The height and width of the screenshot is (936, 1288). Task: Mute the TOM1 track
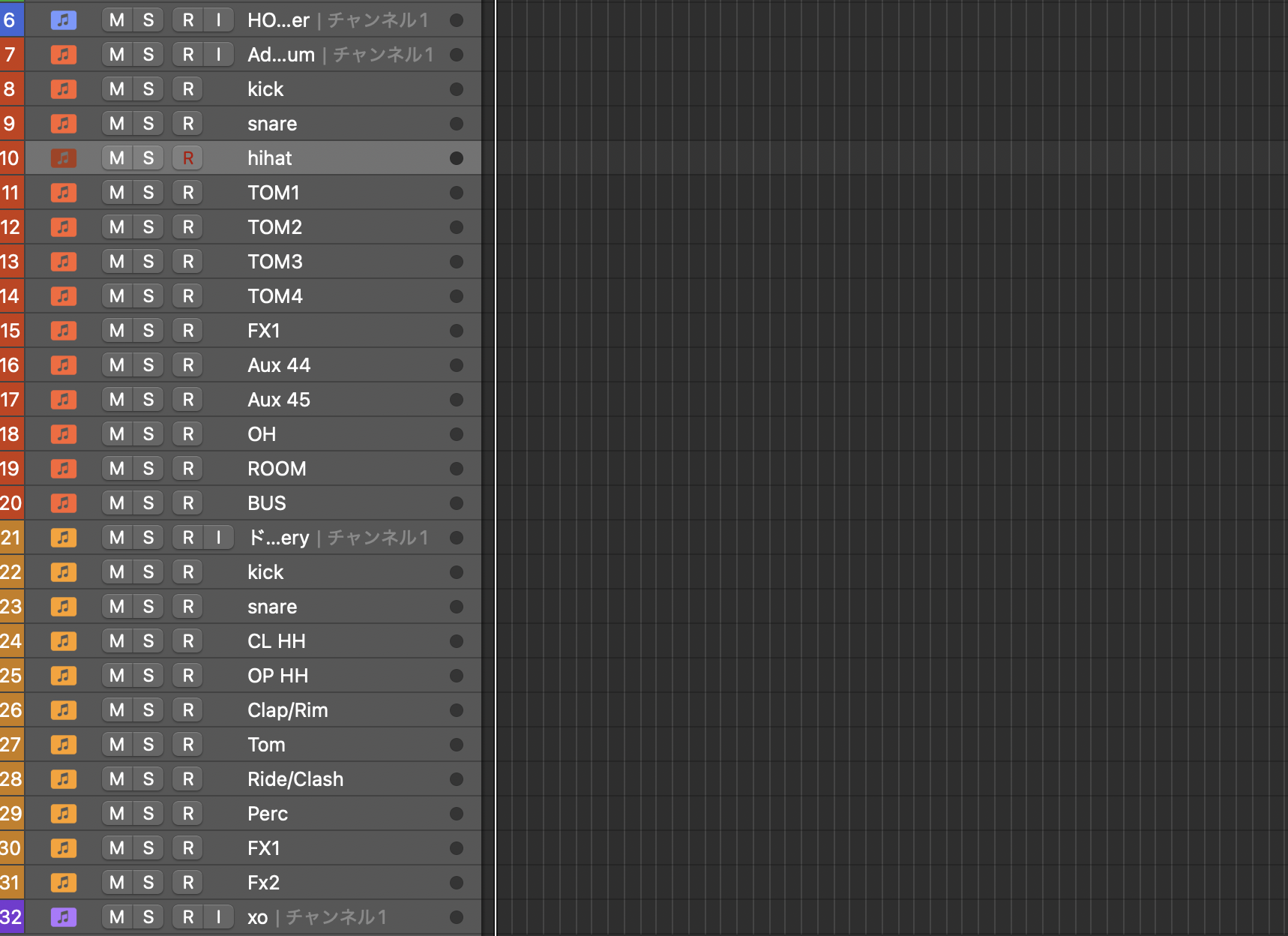click(x=117, y=193)
